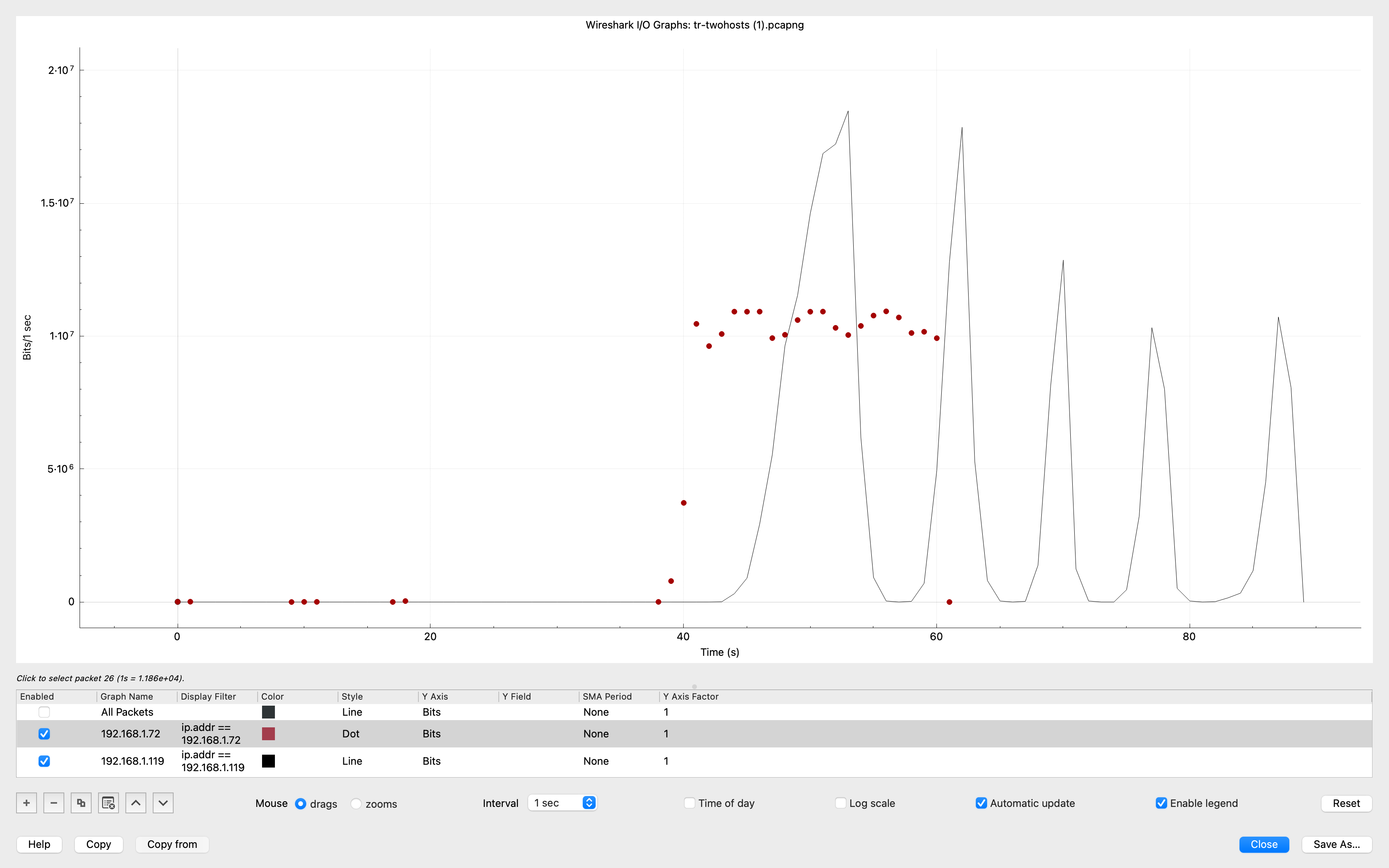Screen dimensions: 1389x868
Task: Move the selected graph down
Action: (x=162, y=802)
